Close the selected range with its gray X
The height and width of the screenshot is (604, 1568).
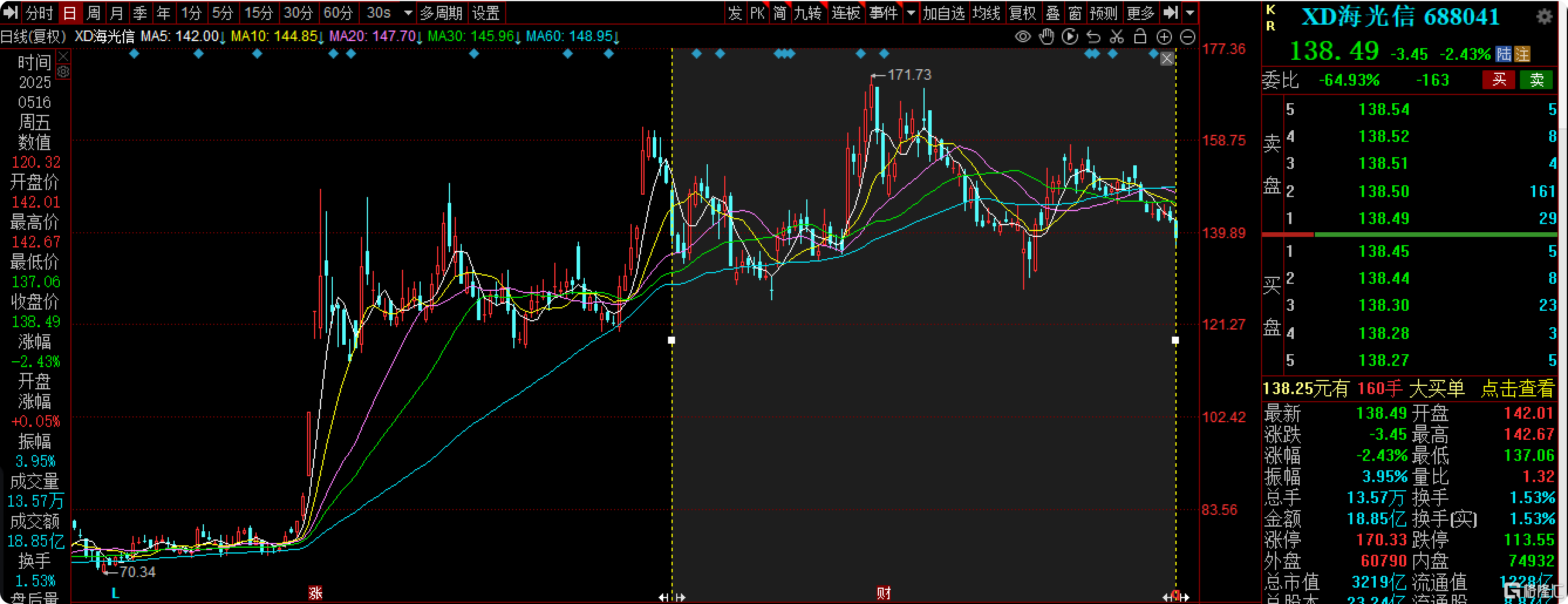pos(1167,59)
